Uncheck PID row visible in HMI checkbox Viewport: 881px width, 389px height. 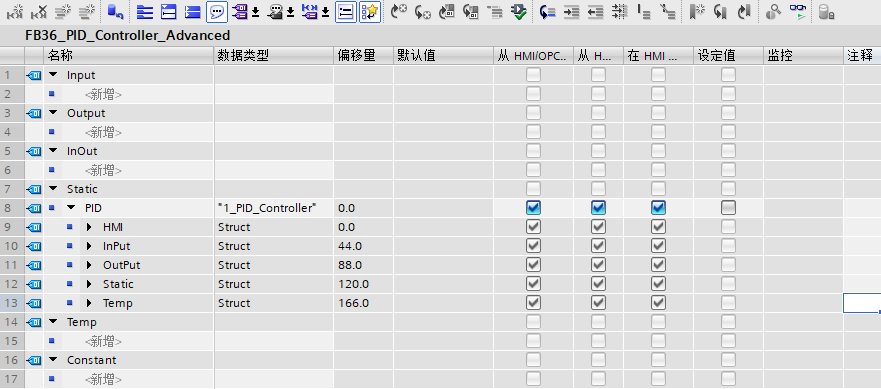[659, 208]
